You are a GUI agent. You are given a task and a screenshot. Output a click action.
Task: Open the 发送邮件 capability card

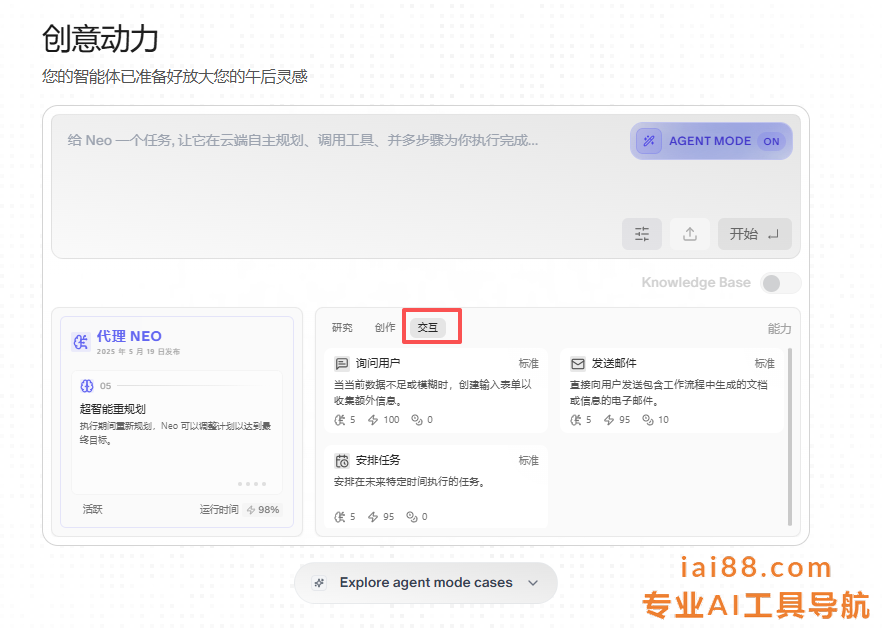coord(672,390)
